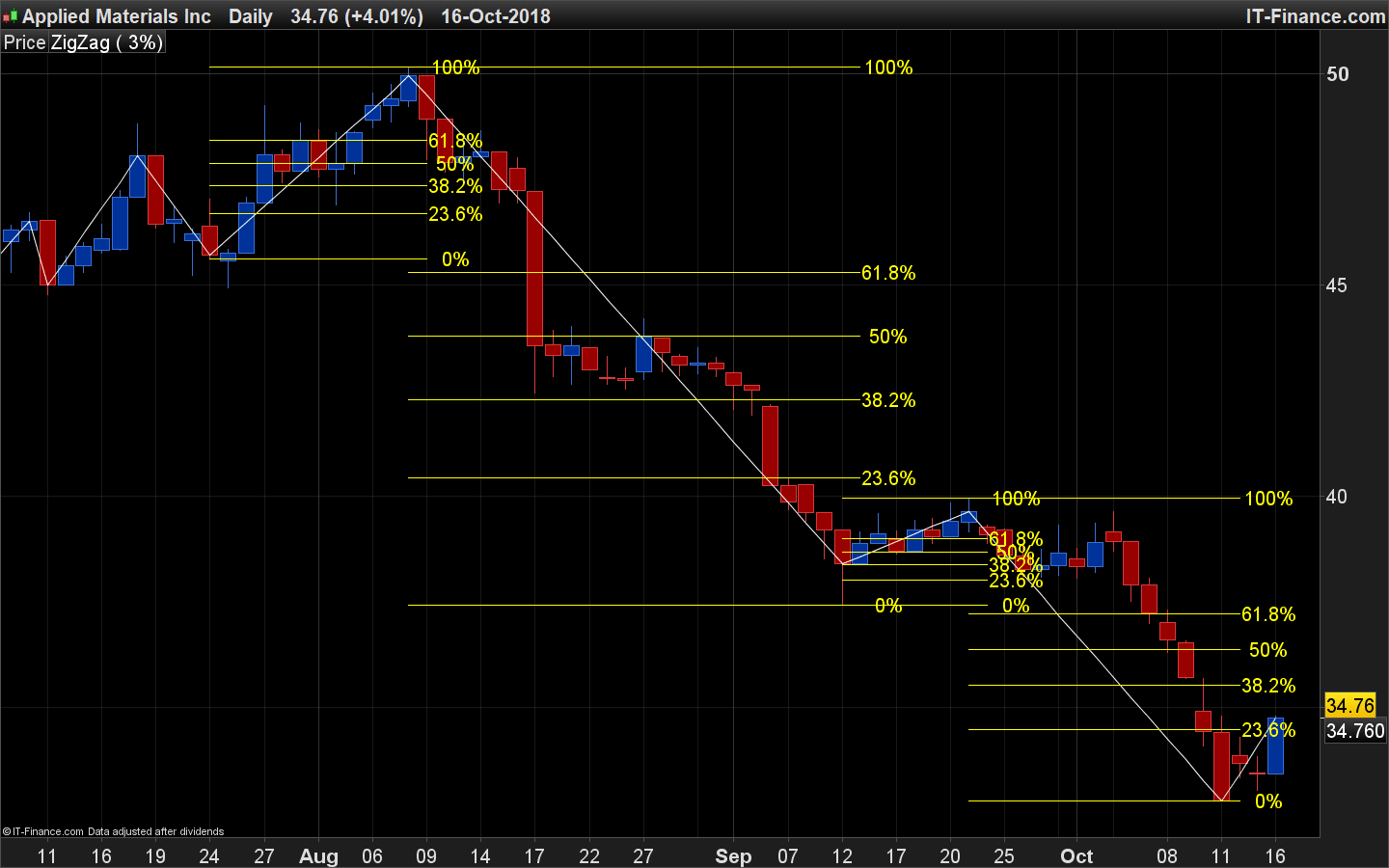Select date 06 on the time axis
1389x868 pixels.
(372, 856)
